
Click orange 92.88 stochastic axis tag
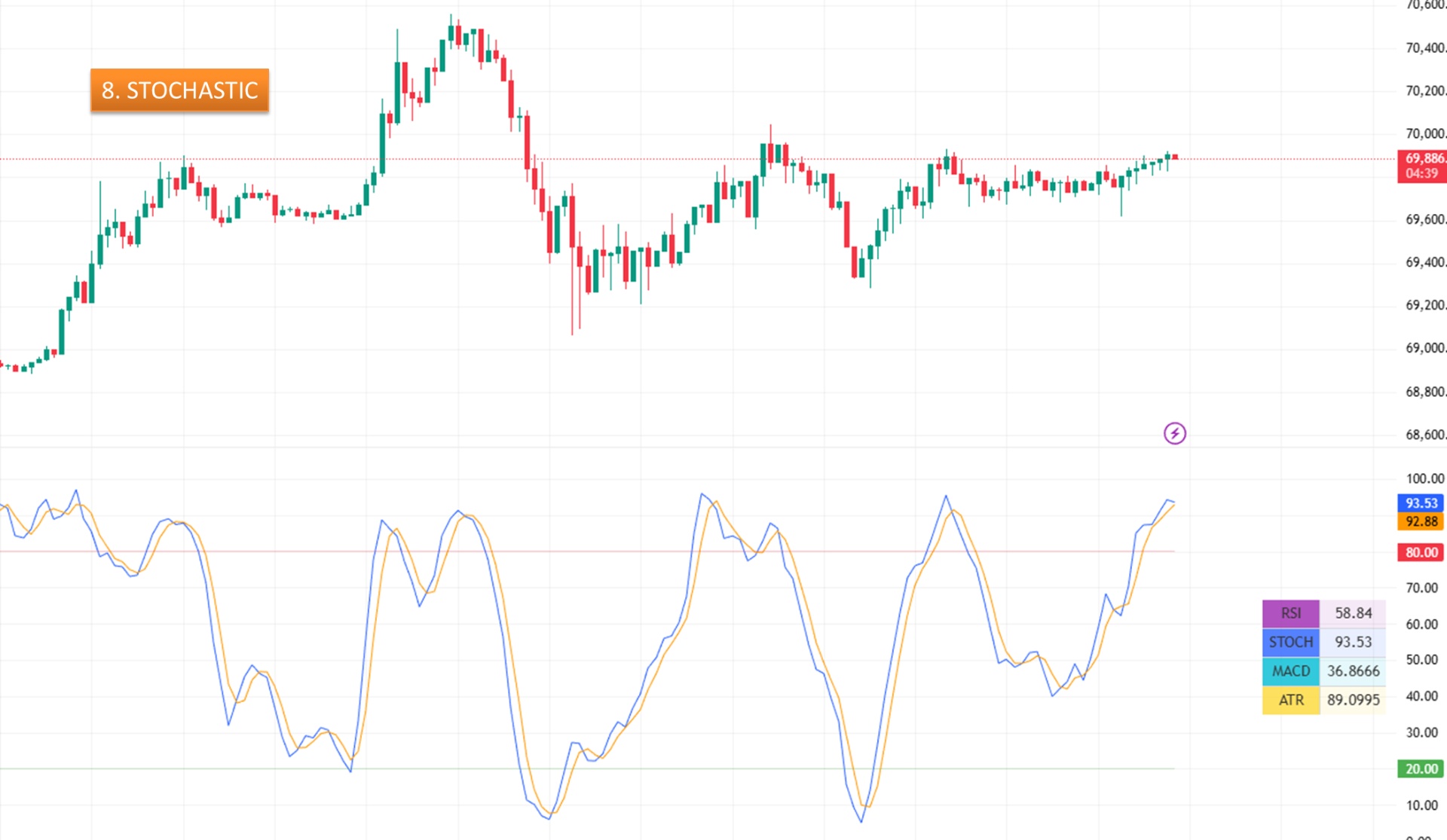[1421, 521]
